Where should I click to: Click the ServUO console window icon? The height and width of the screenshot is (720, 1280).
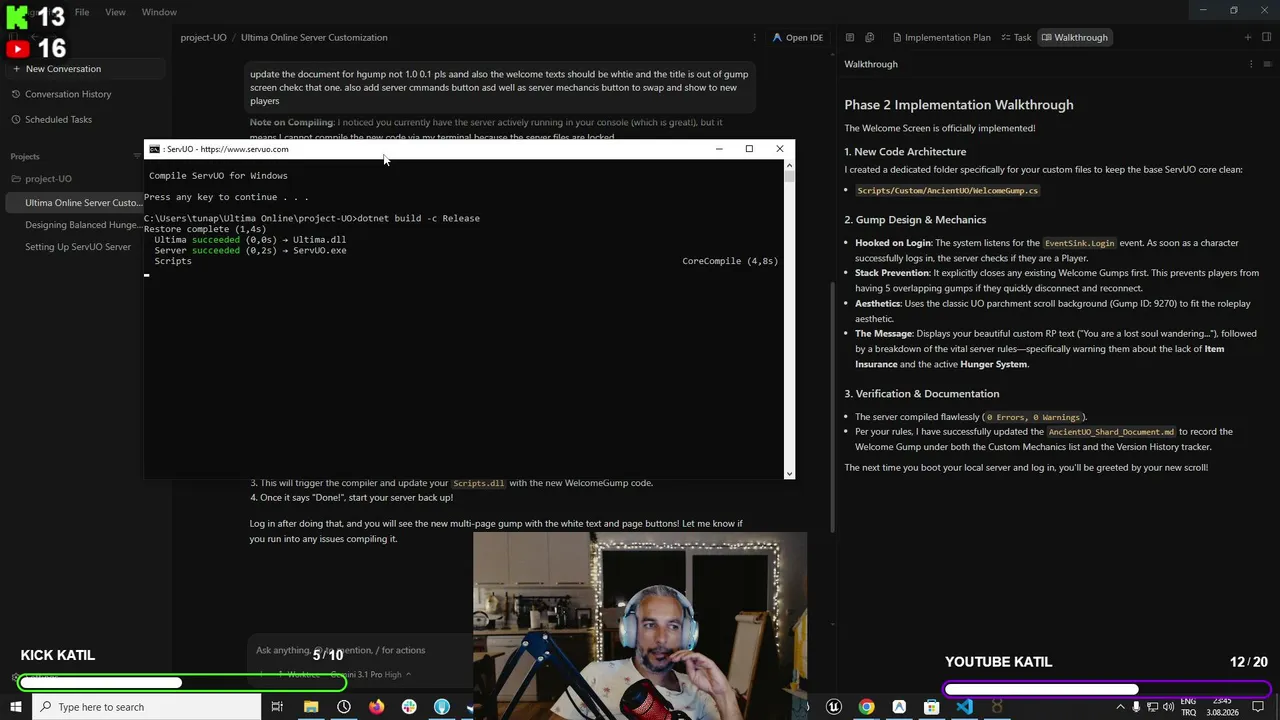coord(154,149)
